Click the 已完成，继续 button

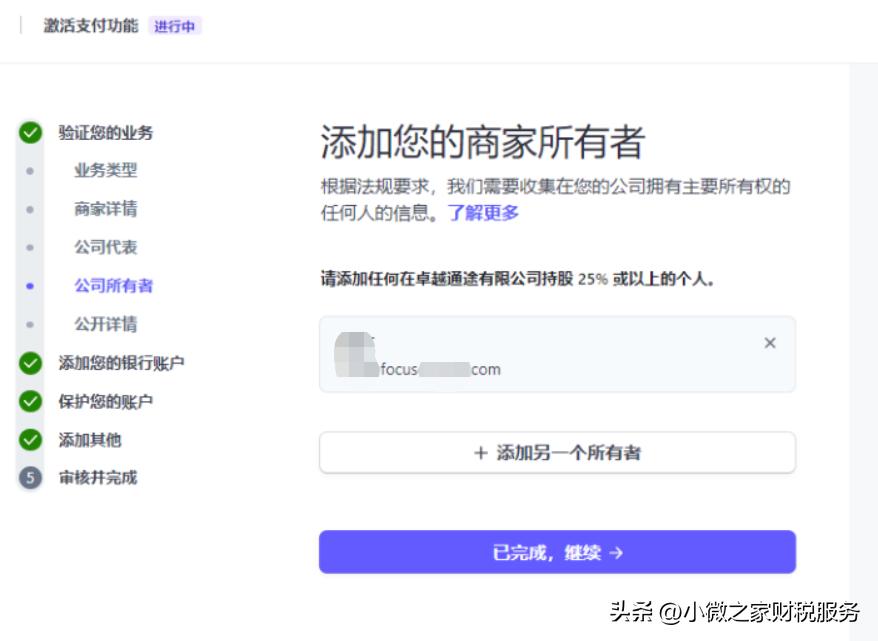pos(557,550)
